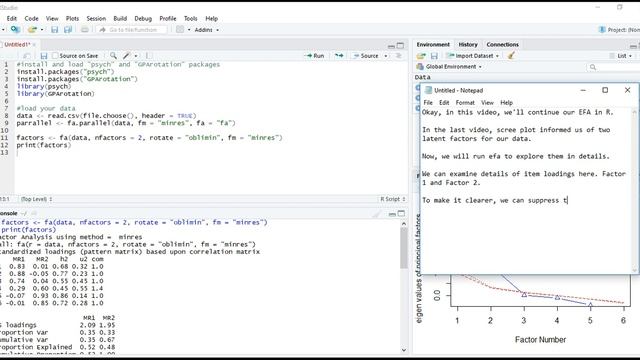Click the print(factors) line in the editor
Image resolution: width=640 pixels, height=360 pixels.
coord(43,145)
